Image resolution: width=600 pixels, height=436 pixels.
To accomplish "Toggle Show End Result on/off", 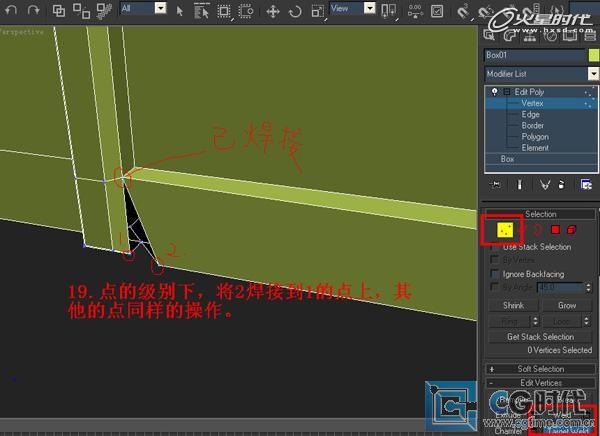I will pyautogui.click(x=519, y=185).
